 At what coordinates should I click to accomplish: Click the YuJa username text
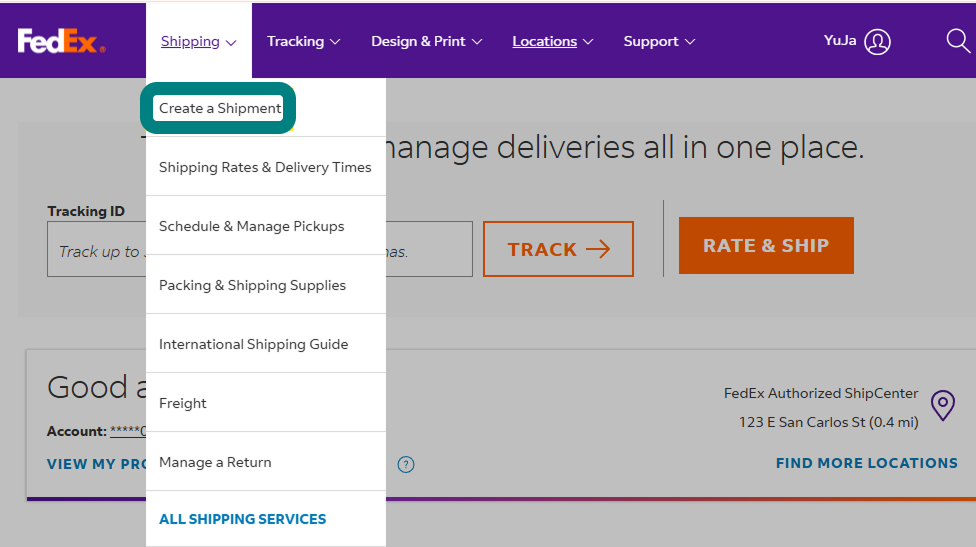pos(840,40)
